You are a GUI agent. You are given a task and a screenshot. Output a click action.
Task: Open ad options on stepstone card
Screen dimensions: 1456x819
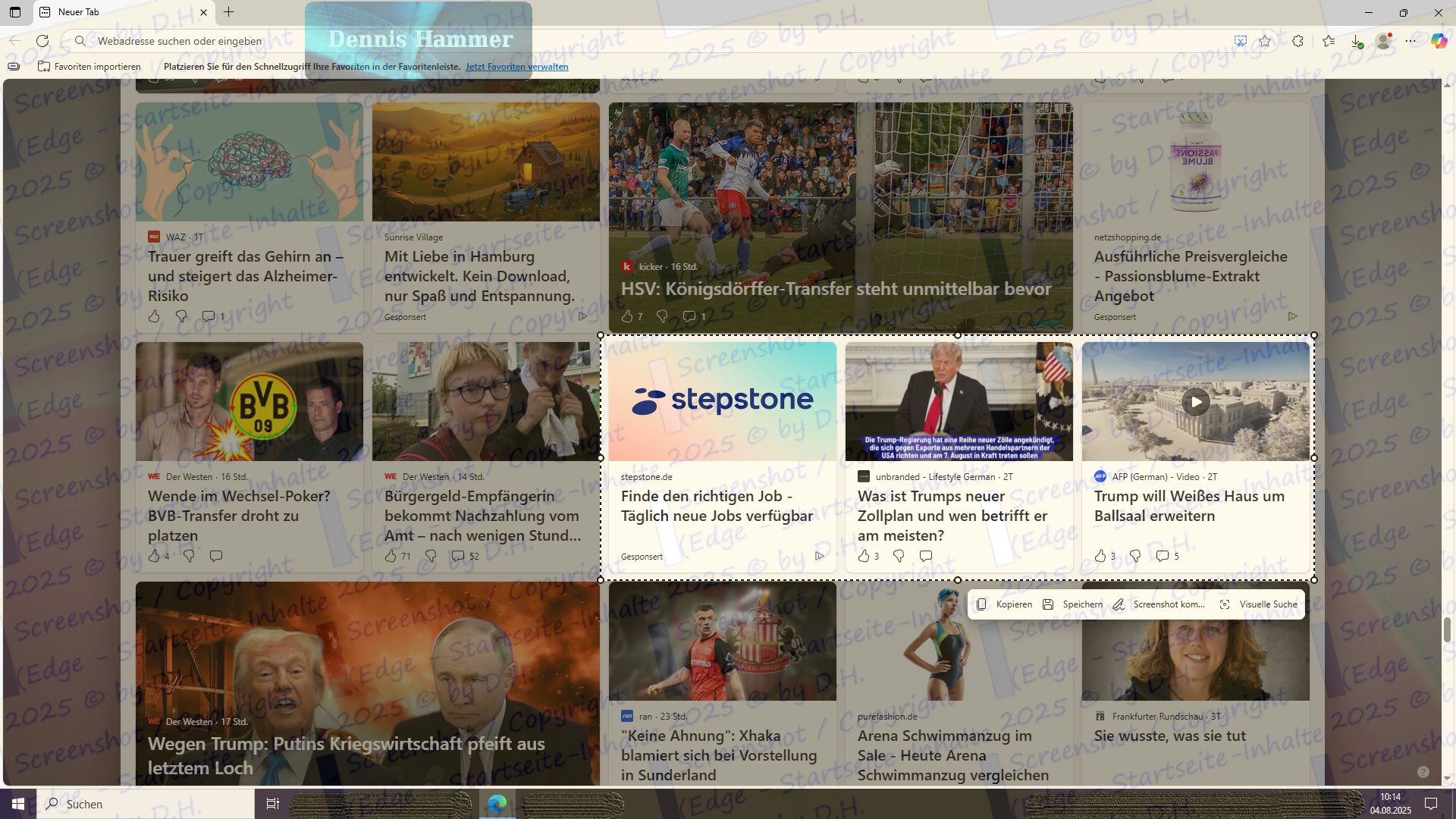819,556
